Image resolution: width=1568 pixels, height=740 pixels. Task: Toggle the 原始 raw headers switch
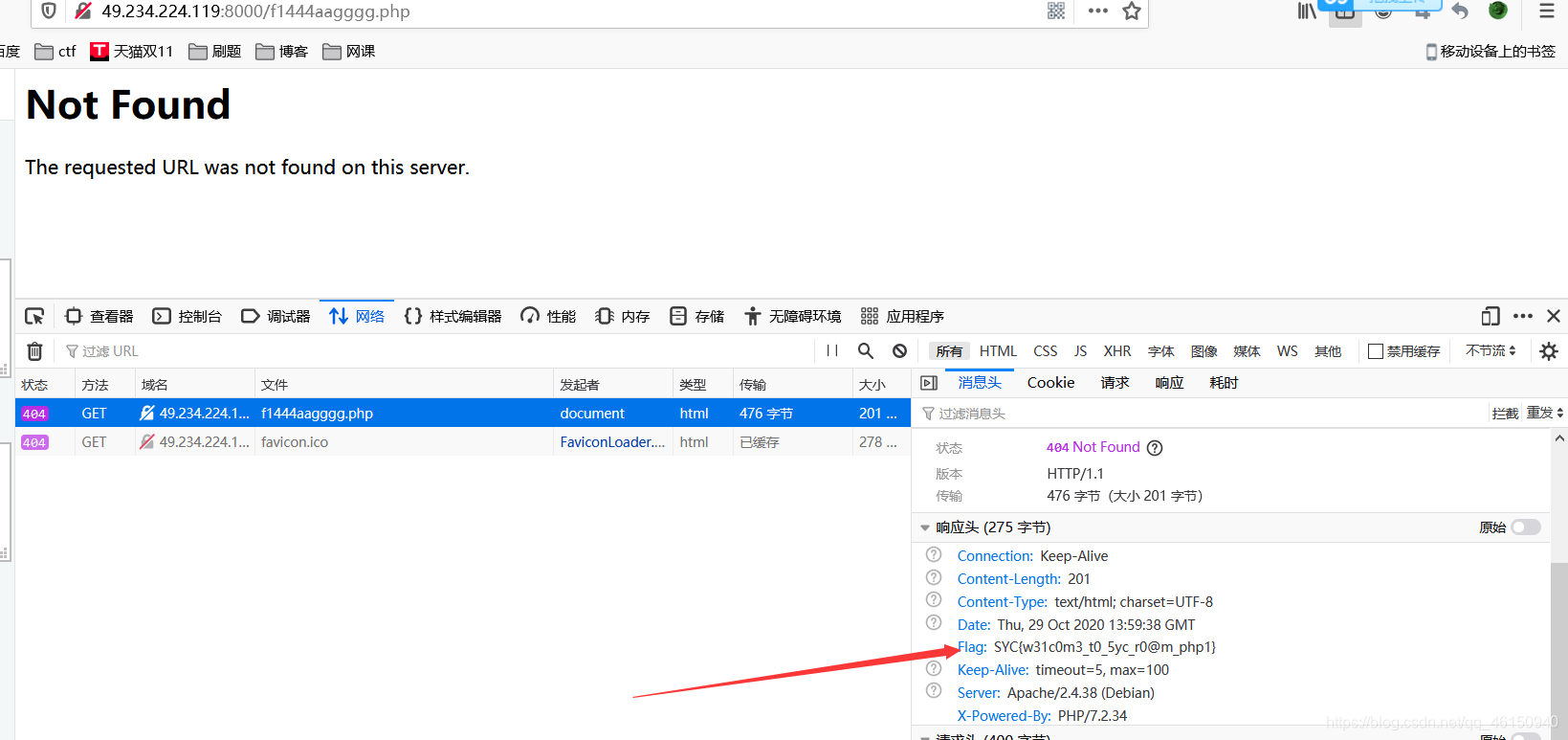tap(1526, 527)
